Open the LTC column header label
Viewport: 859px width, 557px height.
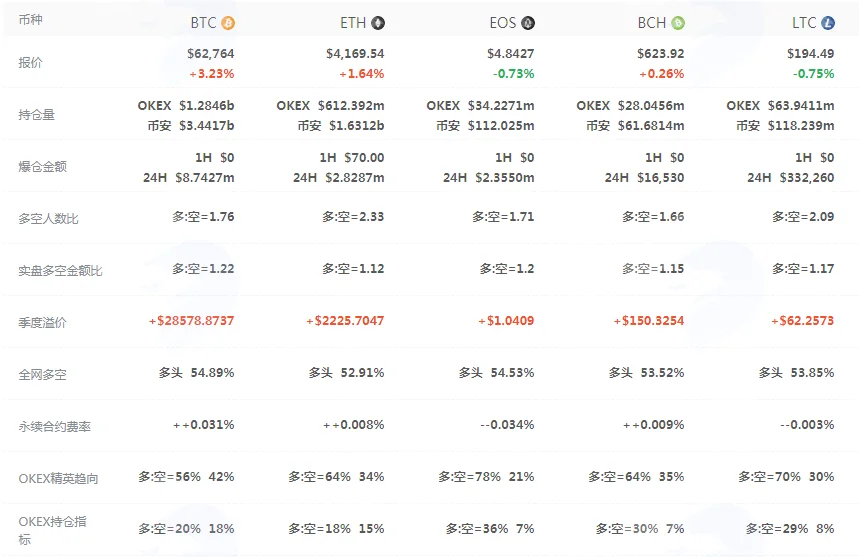coord(804,23)
